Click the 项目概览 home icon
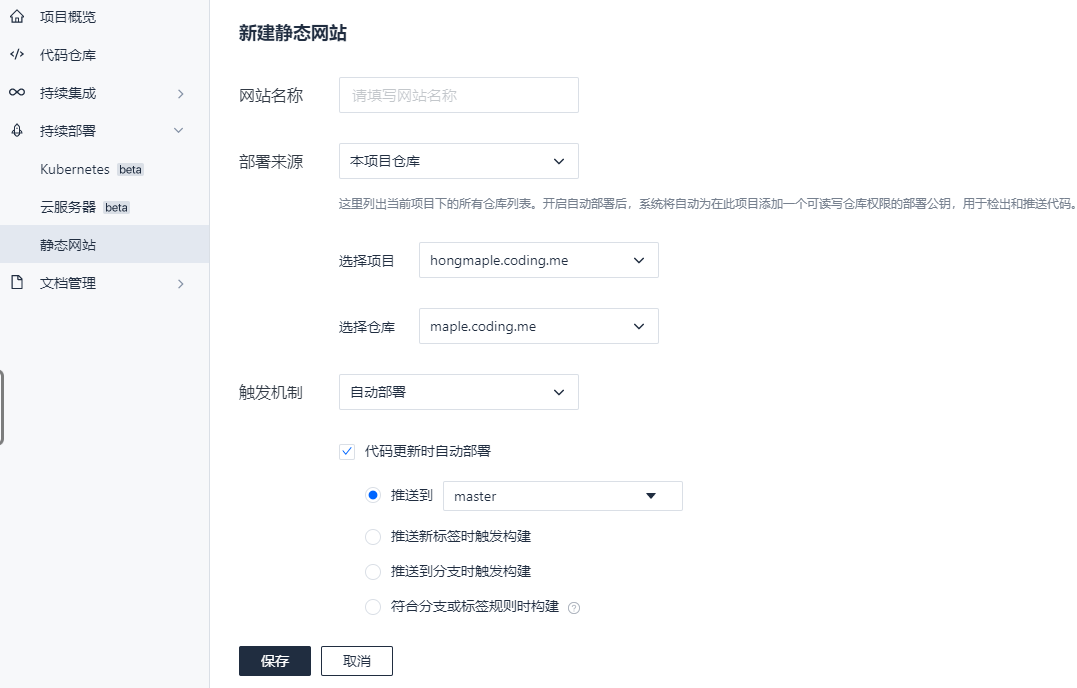Screen dimensions: 1077x688 click(x=16, y=16)
